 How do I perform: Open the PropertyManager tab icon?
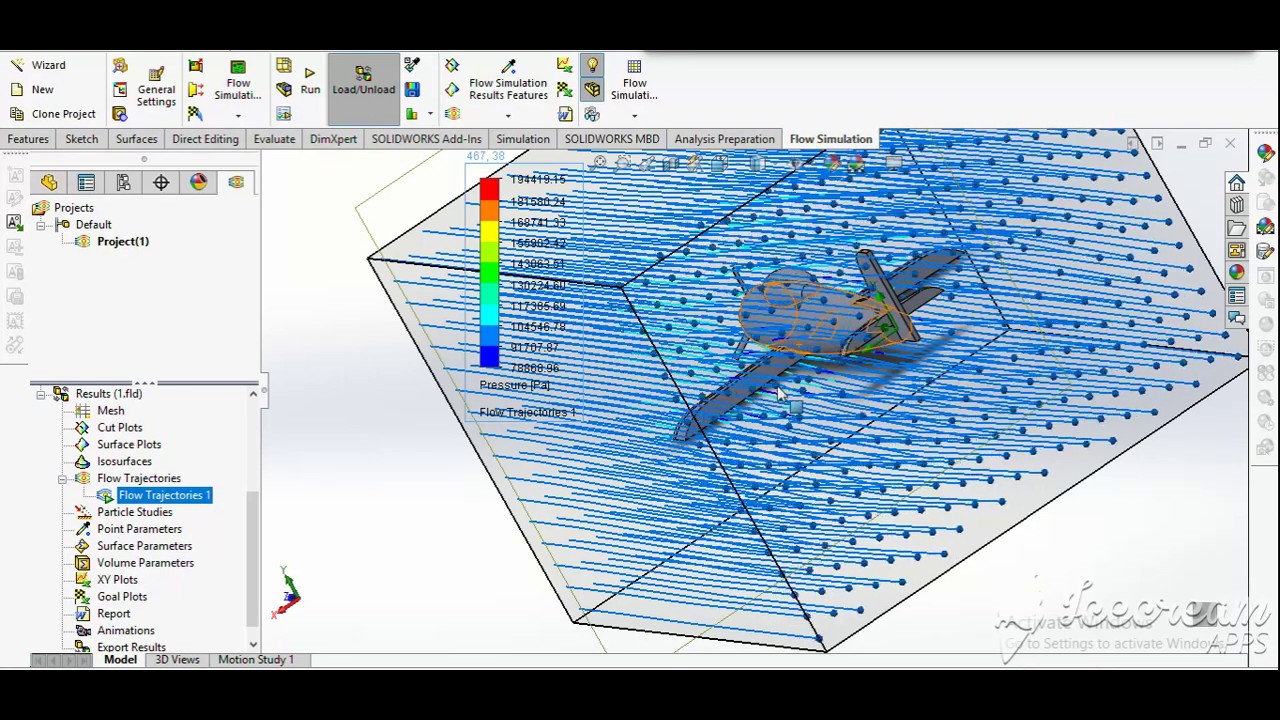coord(86,182)
